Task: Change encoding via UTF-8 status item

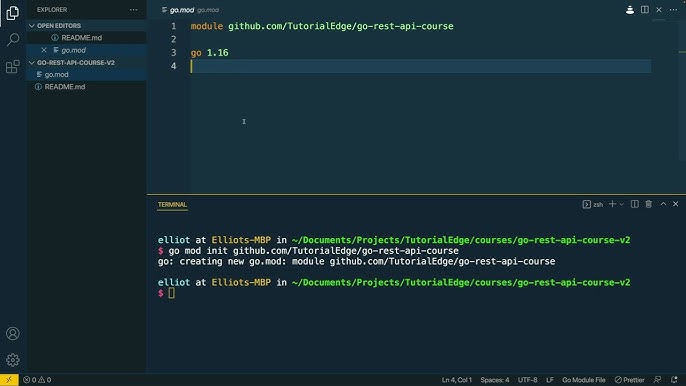Action: tap(528, 380)
